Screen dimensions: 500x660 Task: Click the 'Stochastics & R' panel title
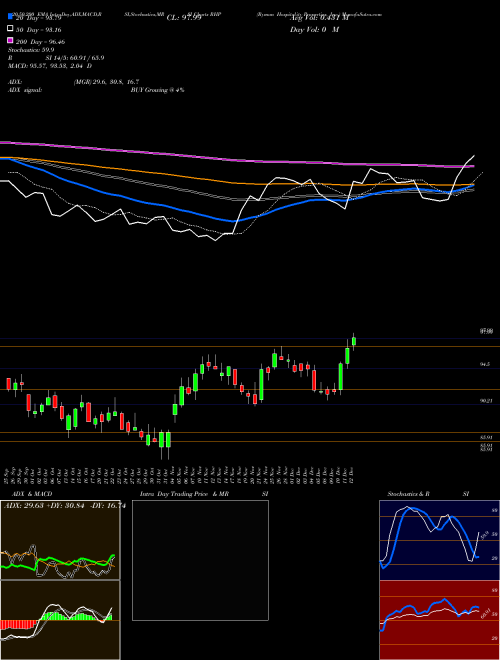pos(408,494)
